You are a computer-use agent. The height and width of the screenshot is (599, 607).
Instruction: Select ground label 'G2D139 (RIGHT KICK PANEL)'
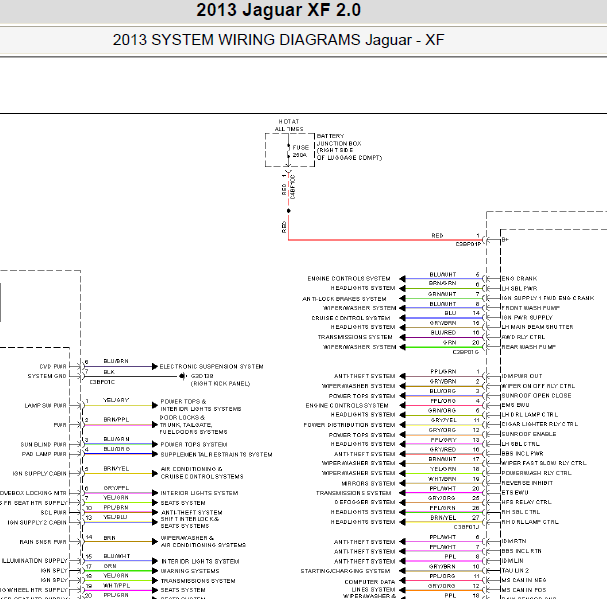tap(220, 380)
